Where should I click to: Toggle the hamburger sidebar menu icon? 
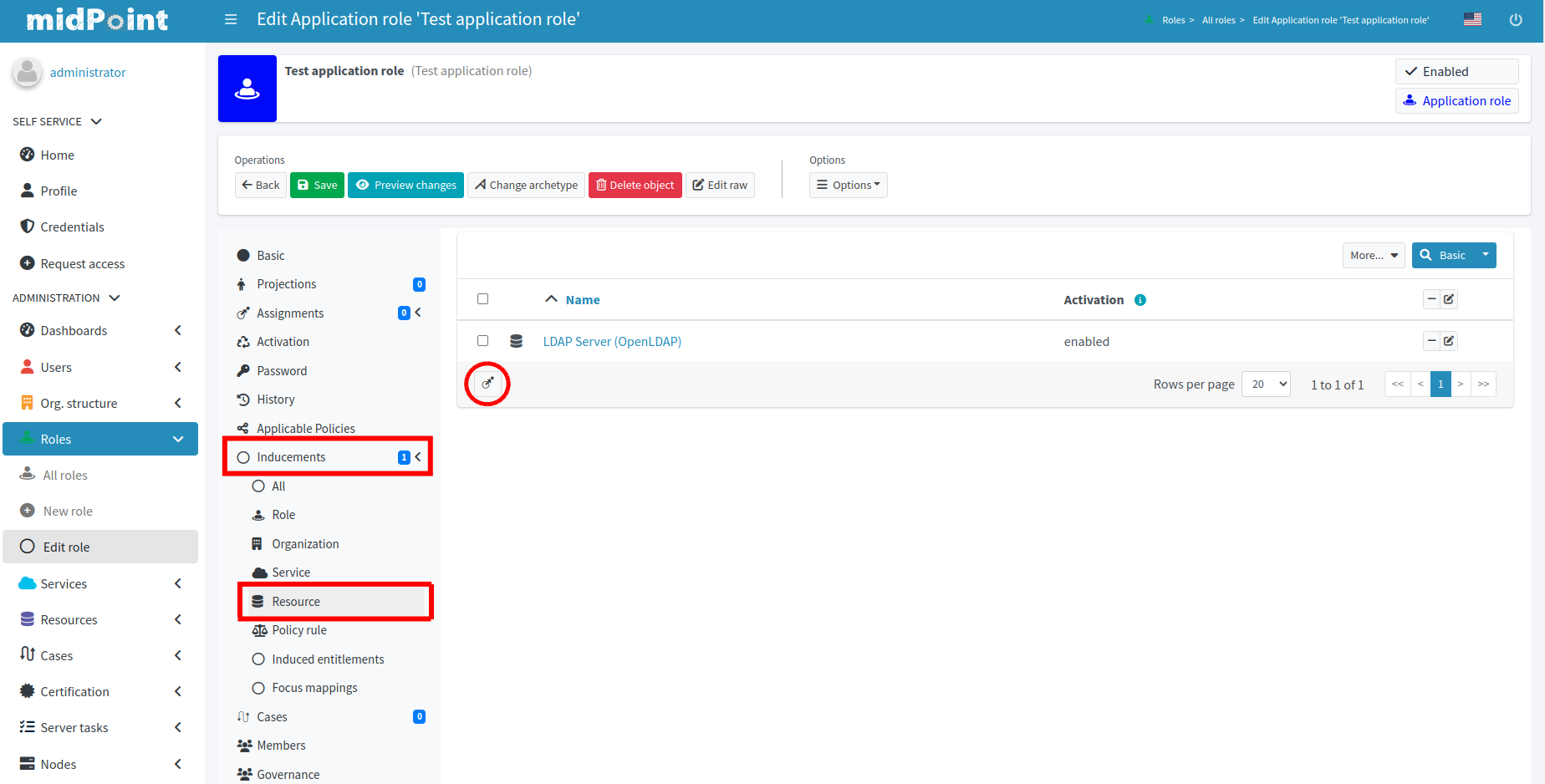pos(231,20)
